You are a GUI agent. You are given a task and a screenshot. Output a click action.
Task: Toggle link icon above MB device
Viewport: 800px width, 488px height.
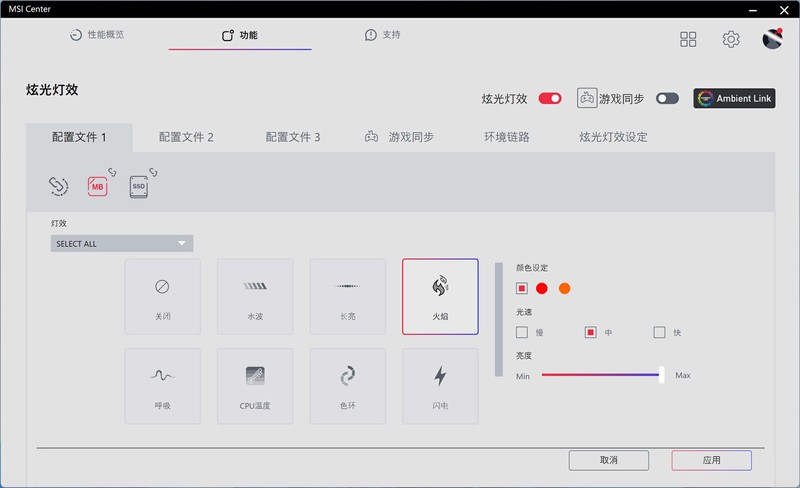(x=112, y=172)
